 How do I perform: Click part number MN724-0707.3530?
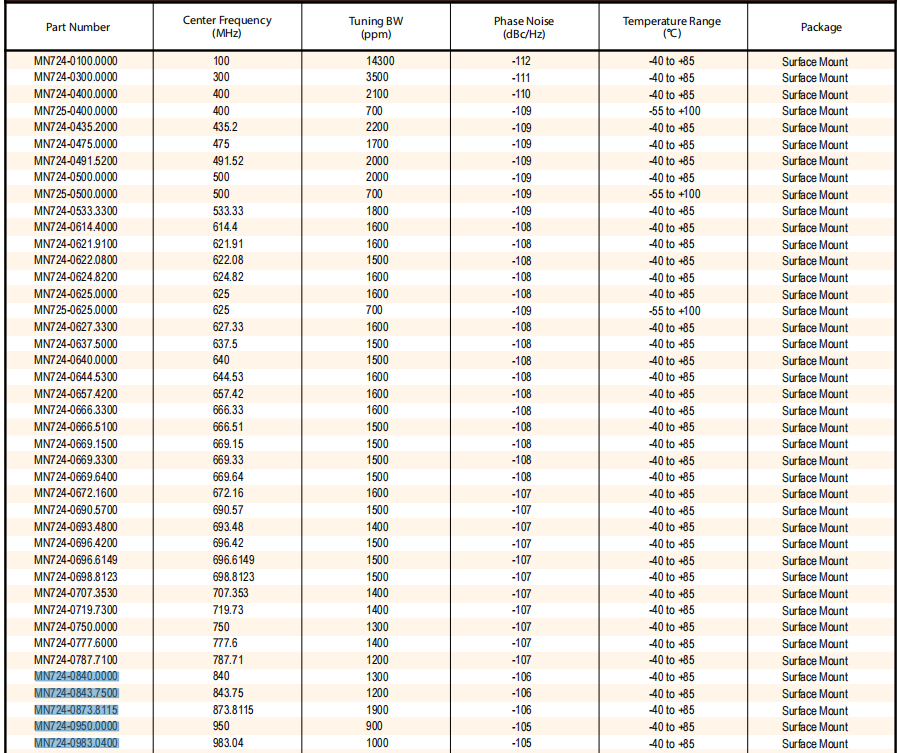tap(76, 594)
